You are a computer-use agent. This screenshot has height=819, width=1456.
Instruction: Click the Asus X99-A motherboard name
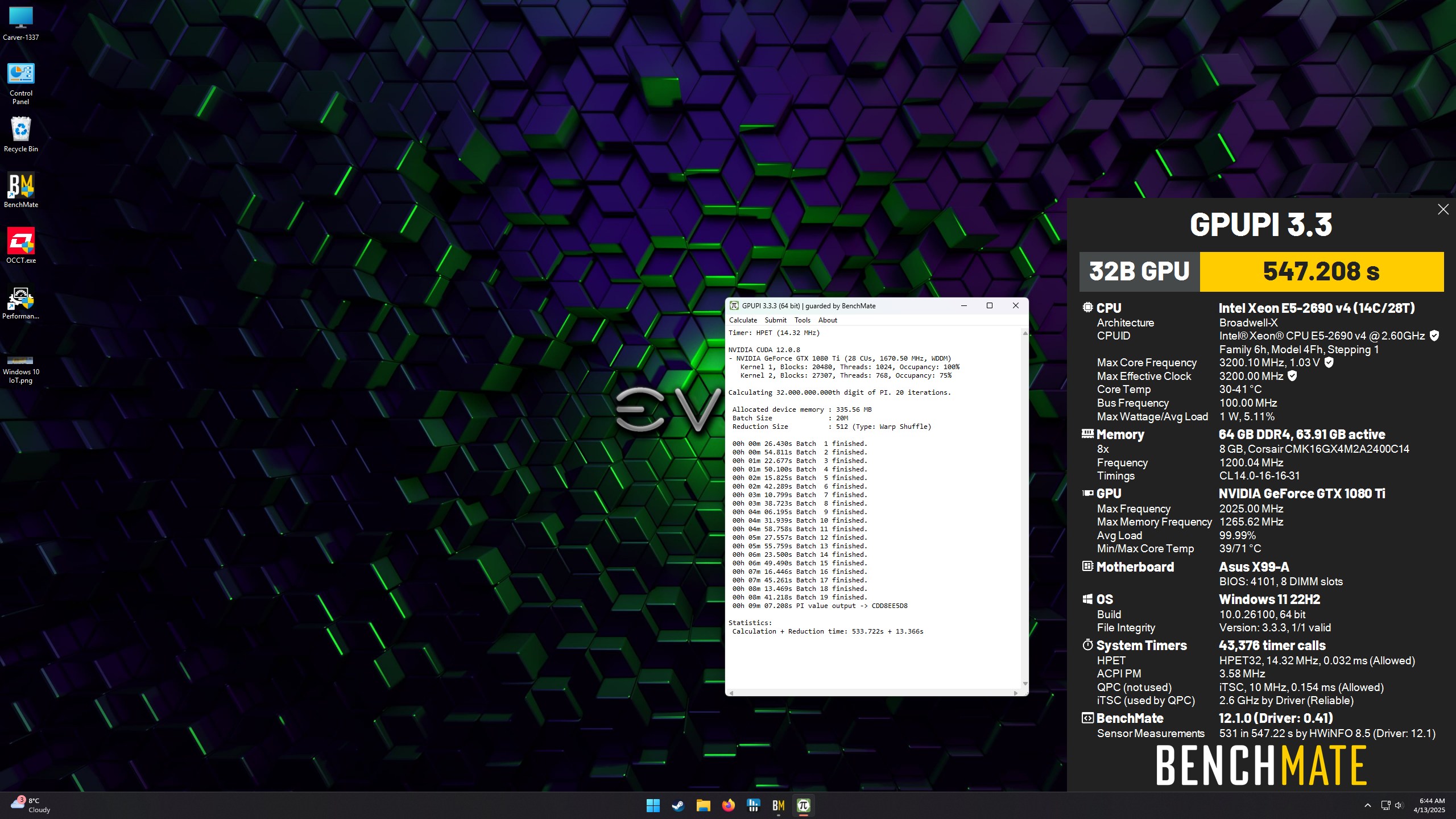pyautogui.click(x=1254, y=566)
